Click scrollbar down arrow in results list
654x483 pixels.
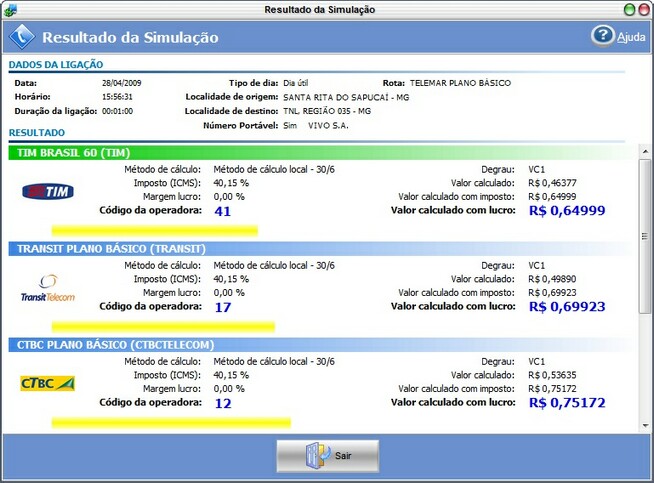point(645,425)
